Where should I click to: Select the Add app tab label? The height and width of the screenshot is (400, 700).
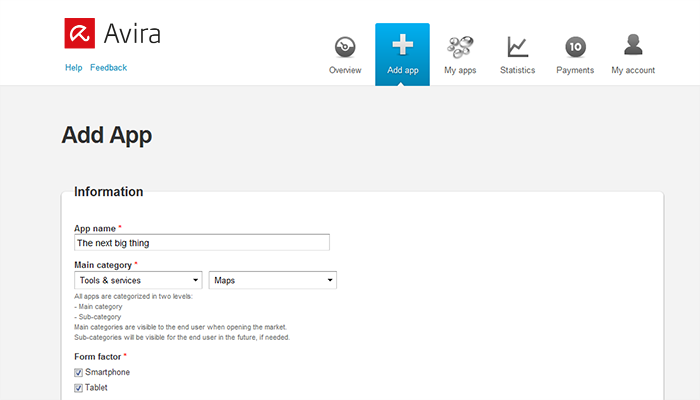(403, 70)
